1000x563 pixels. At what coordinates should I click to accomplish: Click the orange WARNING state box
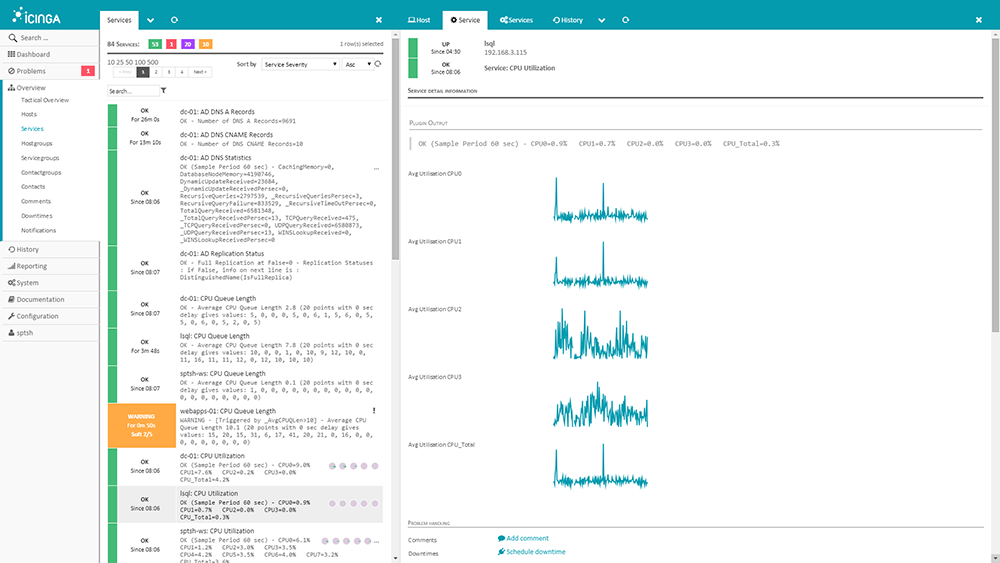click(x=142, y=425)
